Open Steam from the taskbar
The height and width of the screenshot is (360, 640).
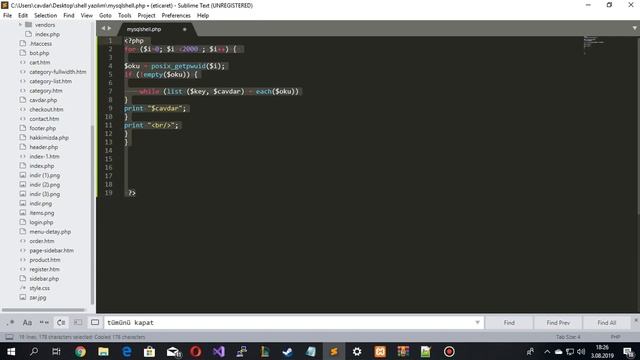[x=287, y=351]
